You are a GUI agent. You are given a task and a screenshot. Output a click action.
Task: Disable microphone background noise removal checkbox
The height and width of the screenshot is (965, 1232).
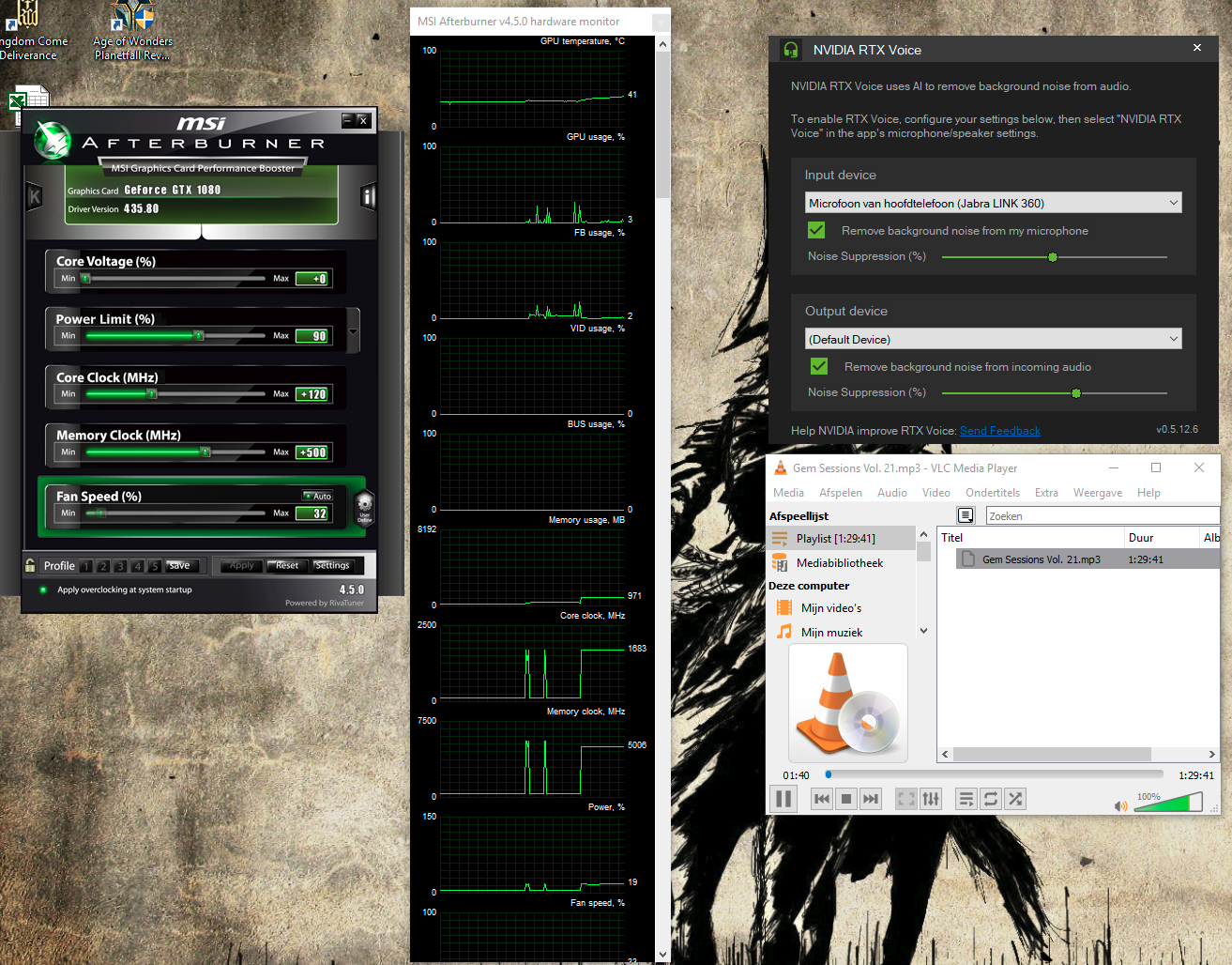(x=816, y=230)
